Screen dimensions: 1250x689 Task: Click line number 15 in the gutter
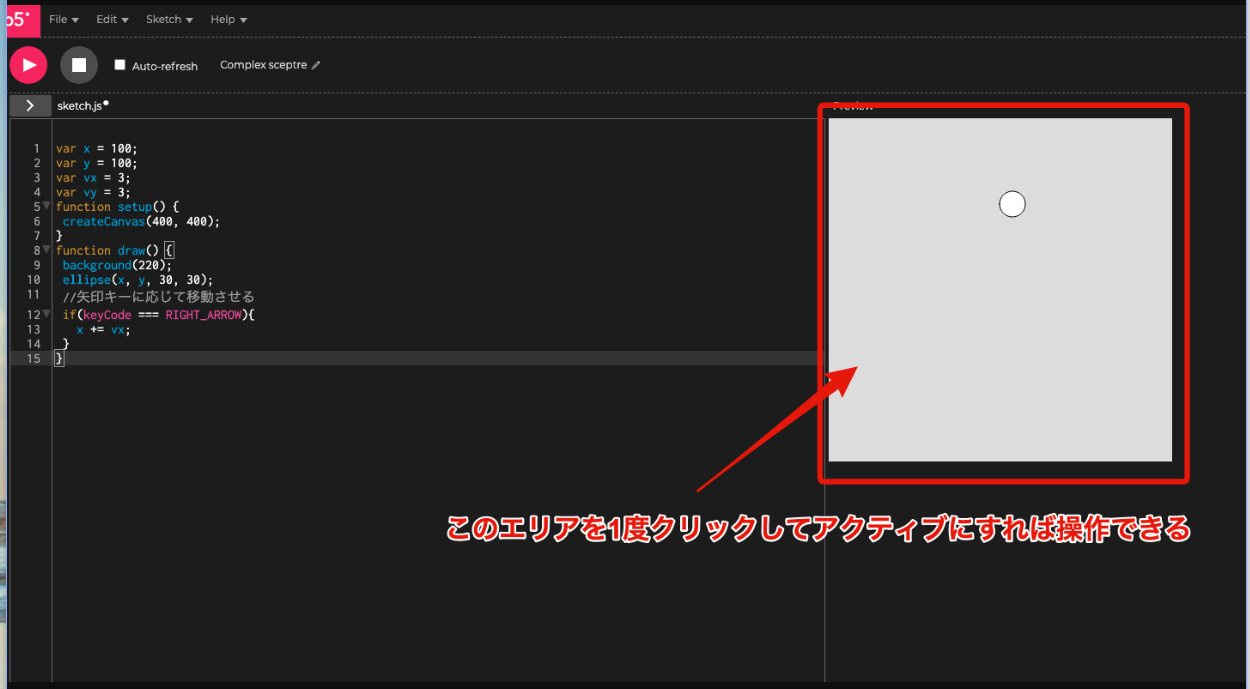pyautogui.click(x=35, y=358)
